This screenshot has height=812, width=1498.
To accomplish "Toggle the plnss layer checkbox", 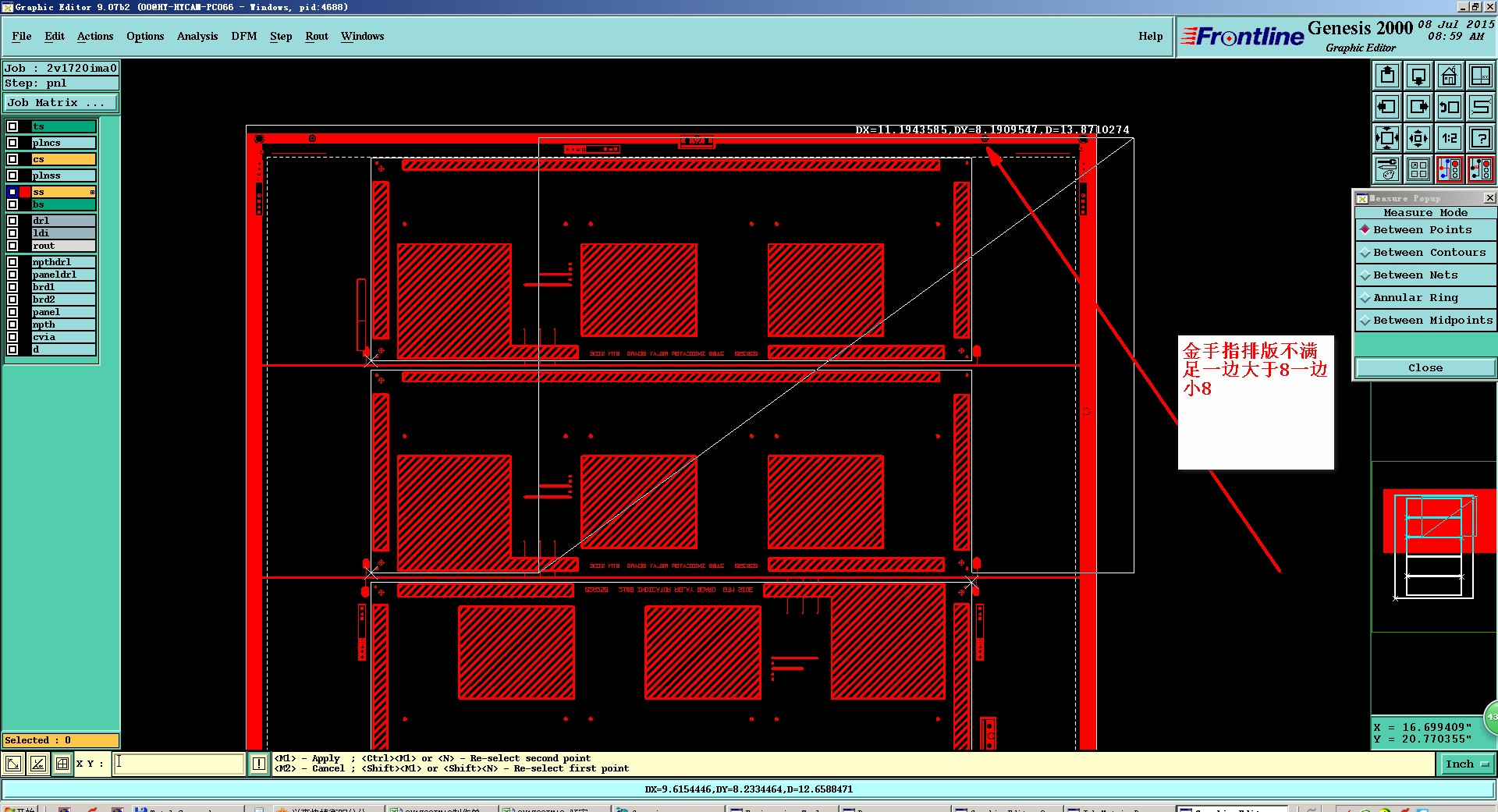I will (12, 176).
